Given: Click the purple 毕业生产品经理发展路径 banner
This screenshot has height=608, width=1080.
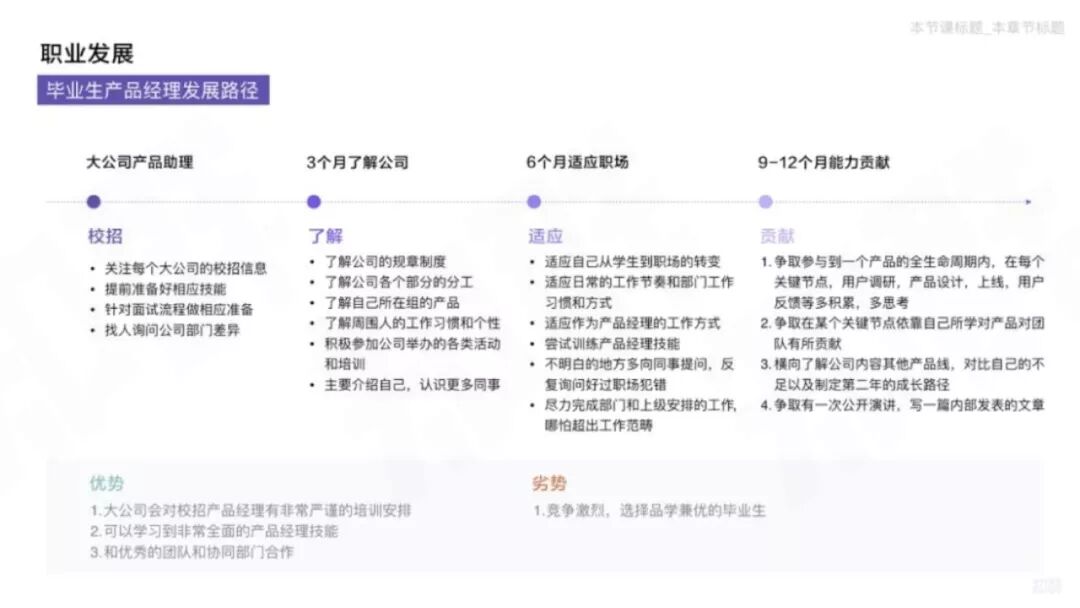Looking at the screenshot, I should (x=153, y=90).
